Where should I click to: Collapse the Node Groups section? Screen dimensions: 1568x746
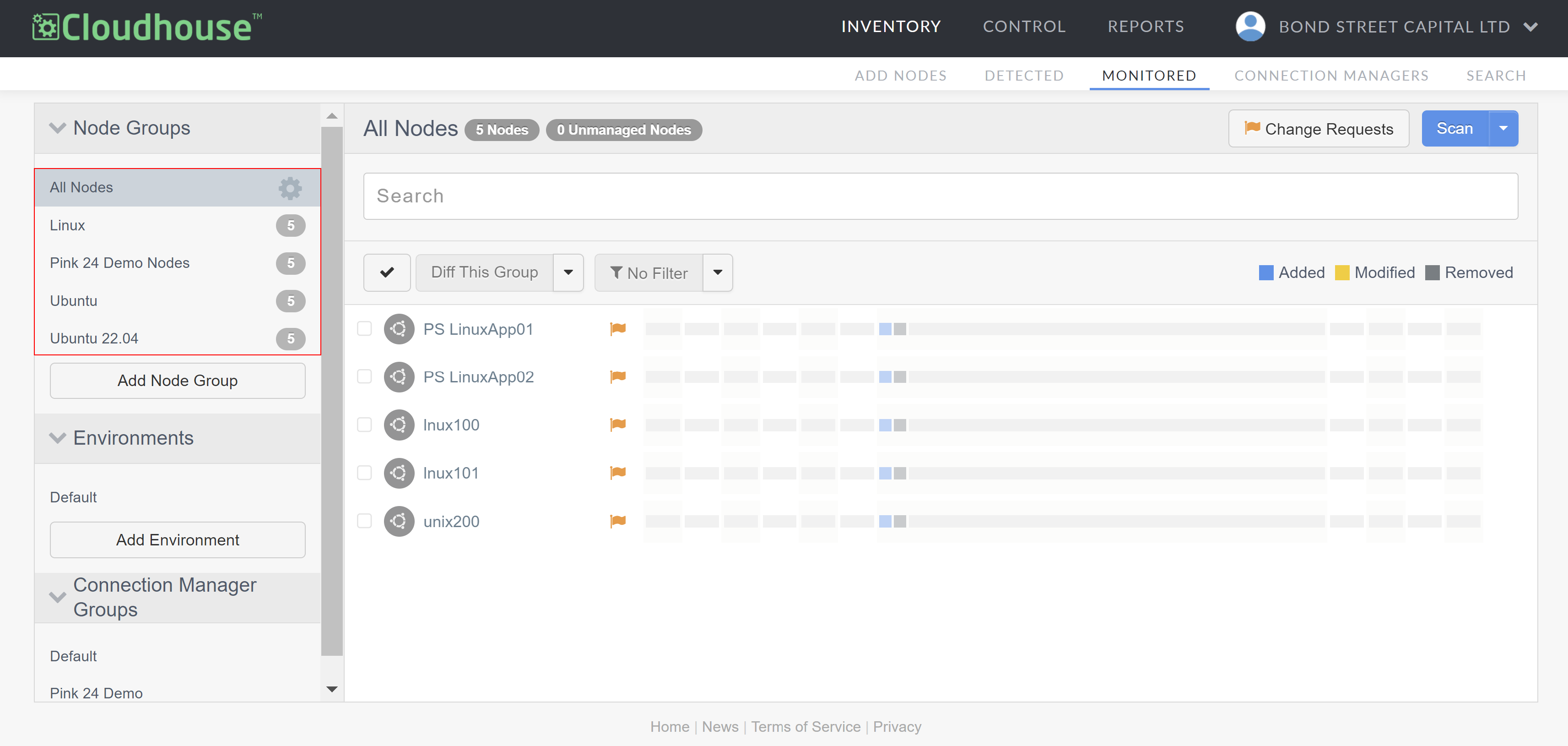57,129
